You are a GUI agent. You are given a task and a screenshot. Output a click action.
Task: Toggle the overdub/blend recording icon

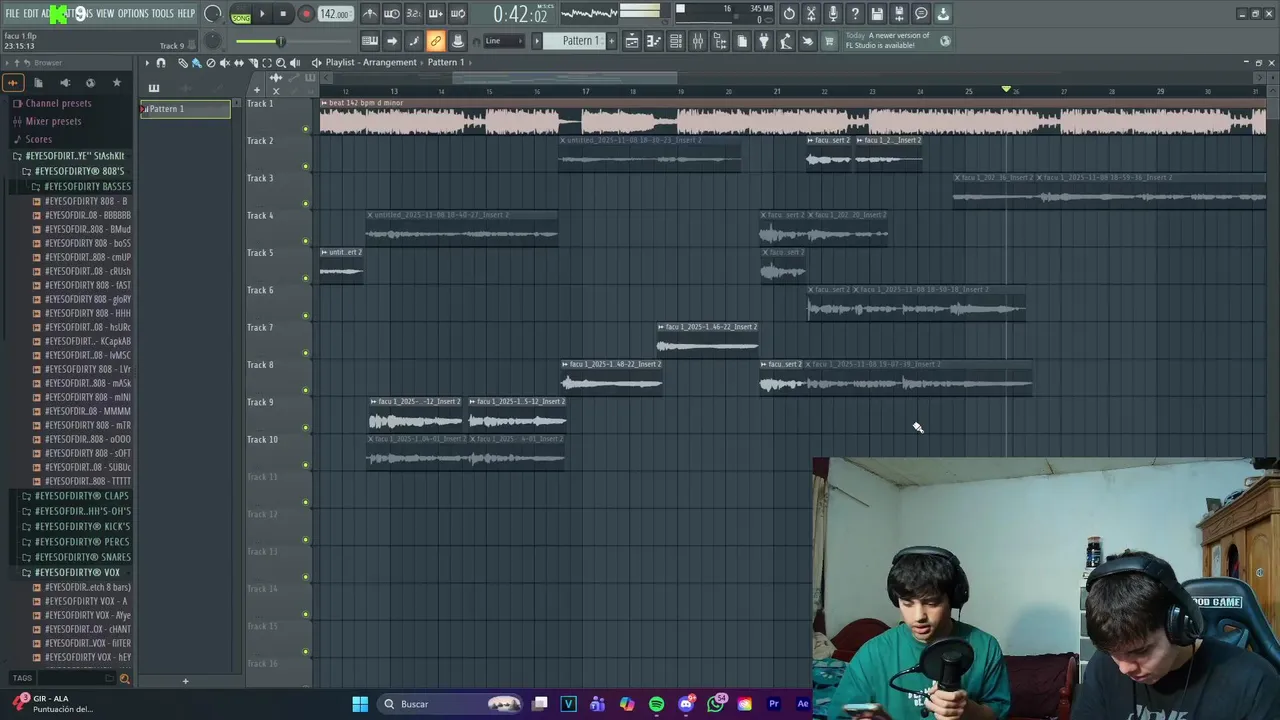tap(436, 14)
